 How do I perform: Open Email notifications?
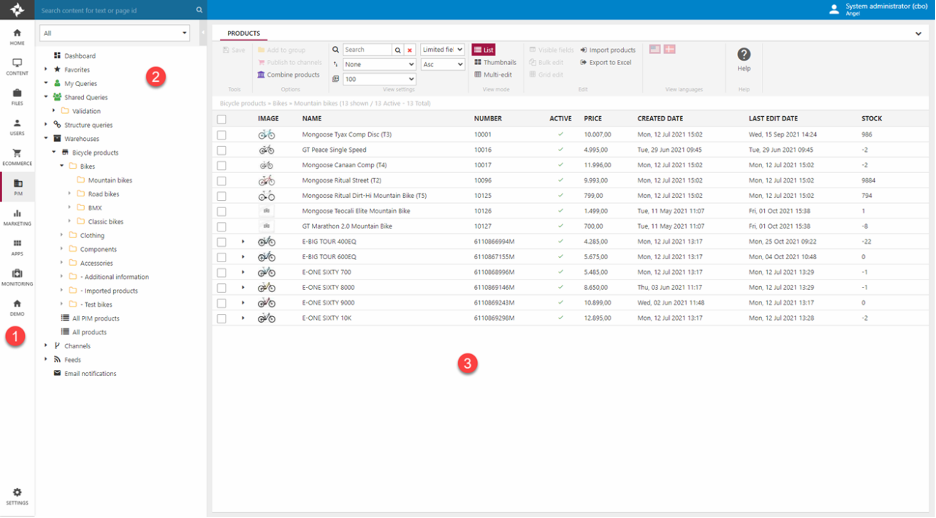(x=90, y=374)
